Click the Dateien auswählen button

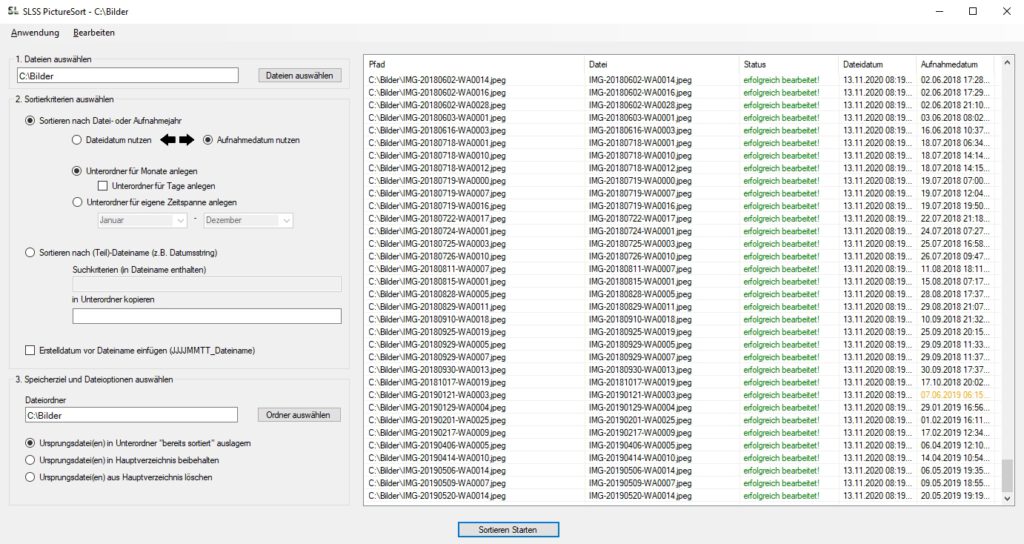coord(299,75)
